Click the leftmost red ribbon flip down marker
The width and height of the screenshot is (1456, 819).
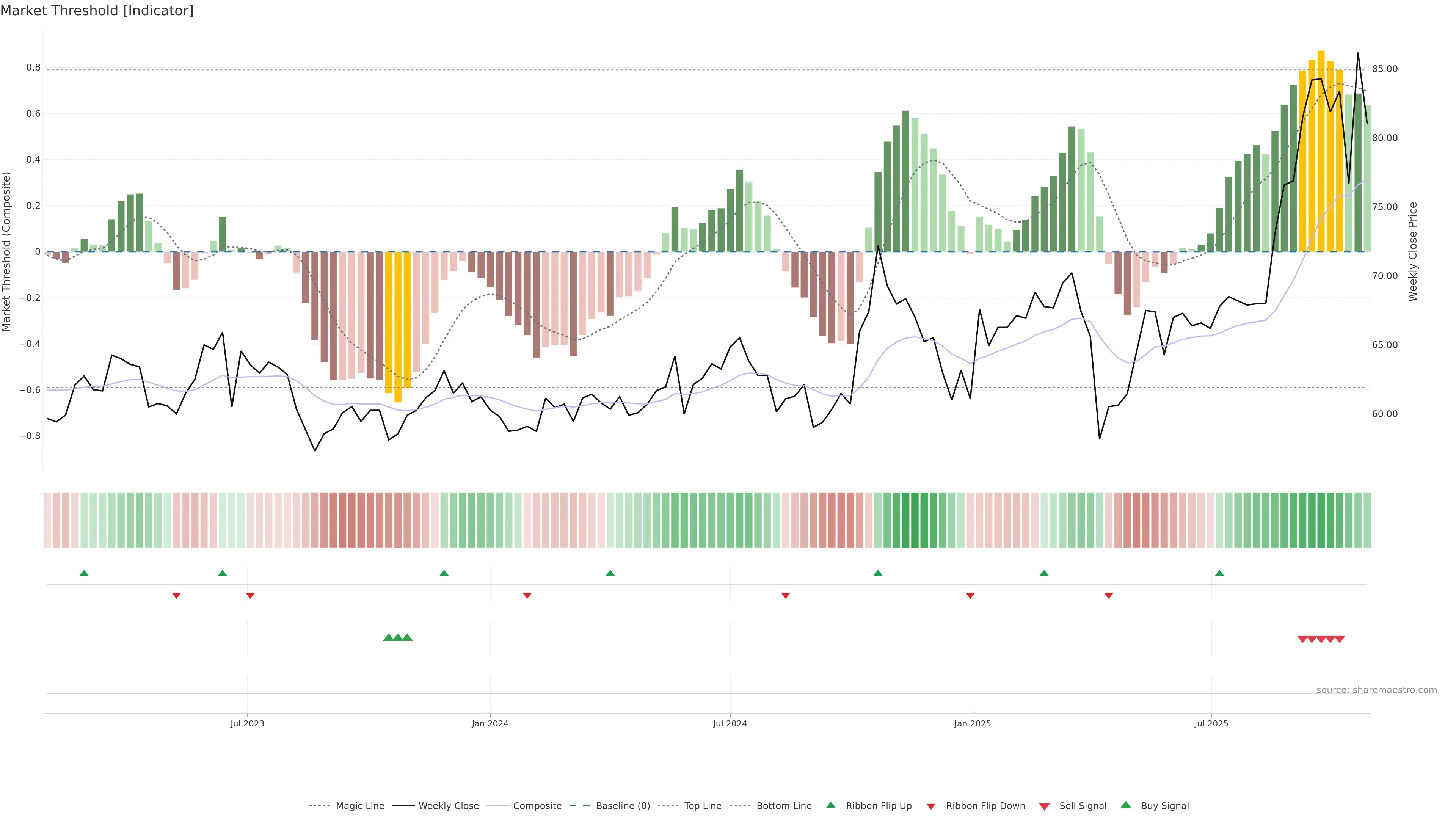(x=176, y=595)
